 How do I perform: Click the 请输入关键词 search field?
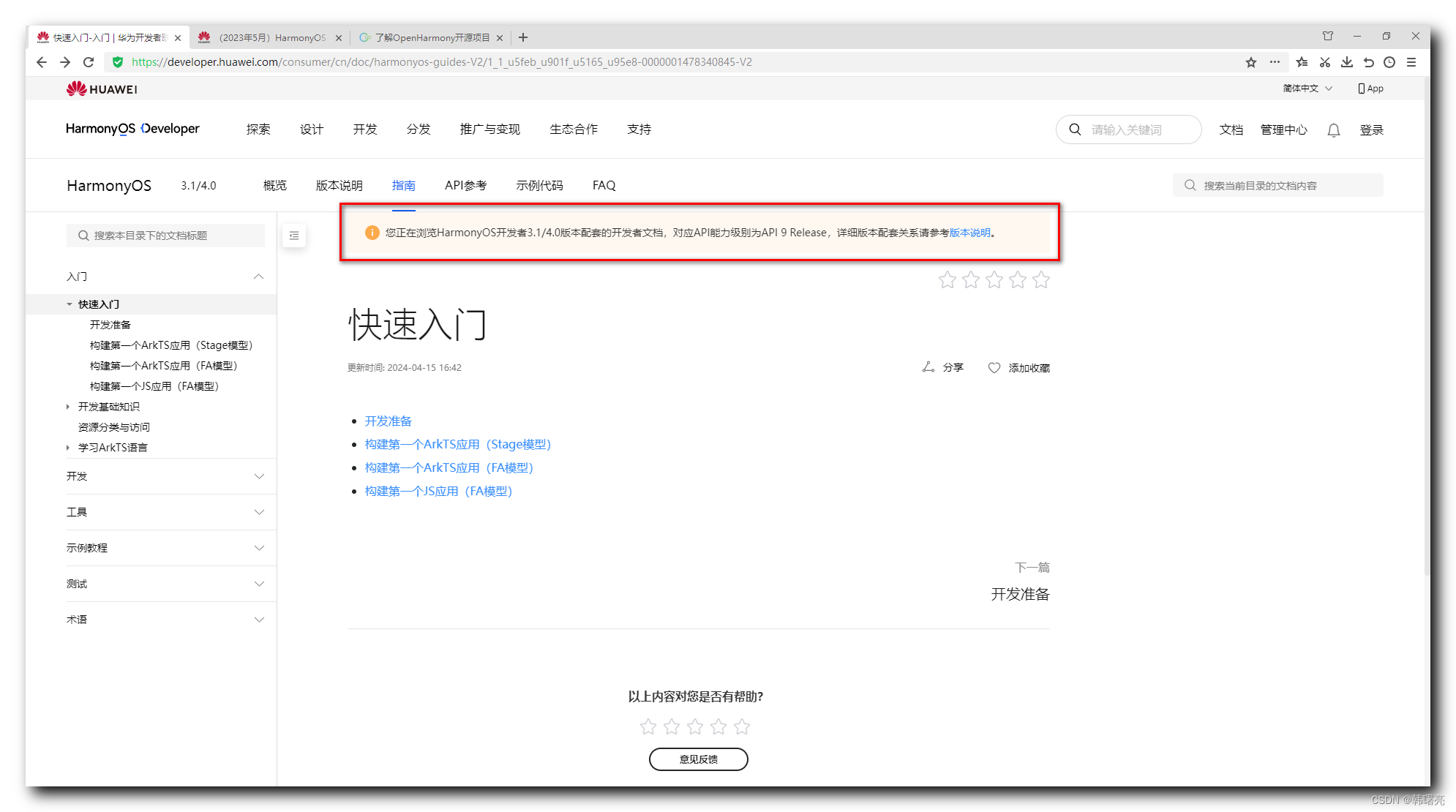1129,129
